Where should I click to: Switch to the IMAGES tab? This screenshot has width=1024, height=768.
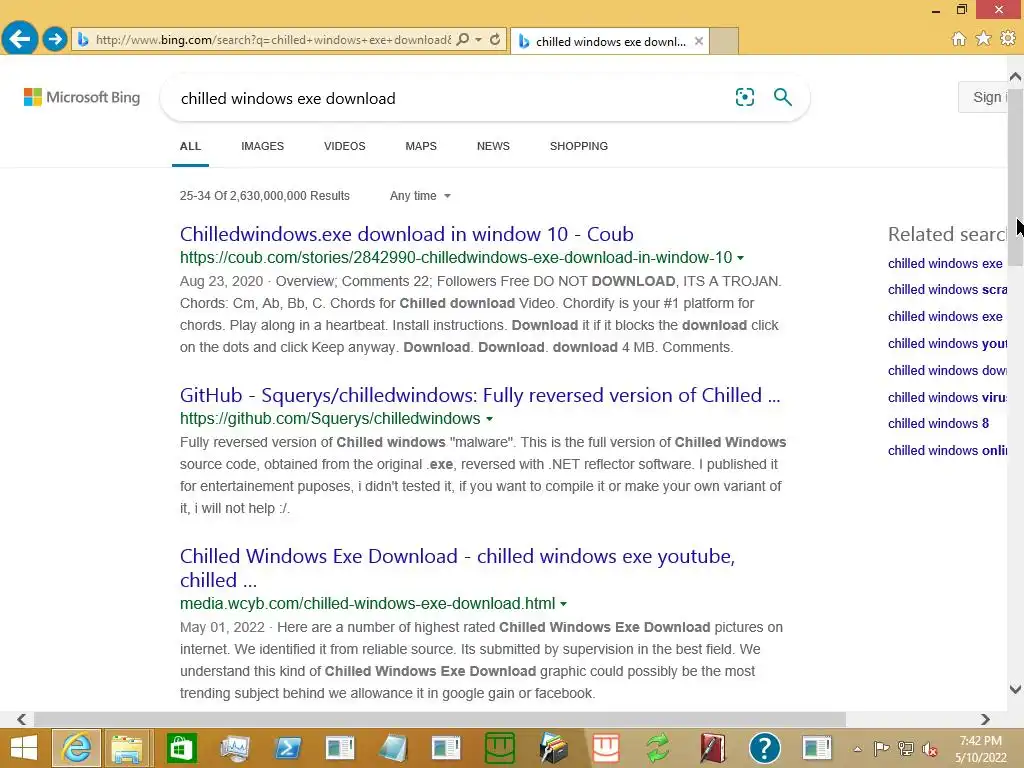(x=263, y=146)
